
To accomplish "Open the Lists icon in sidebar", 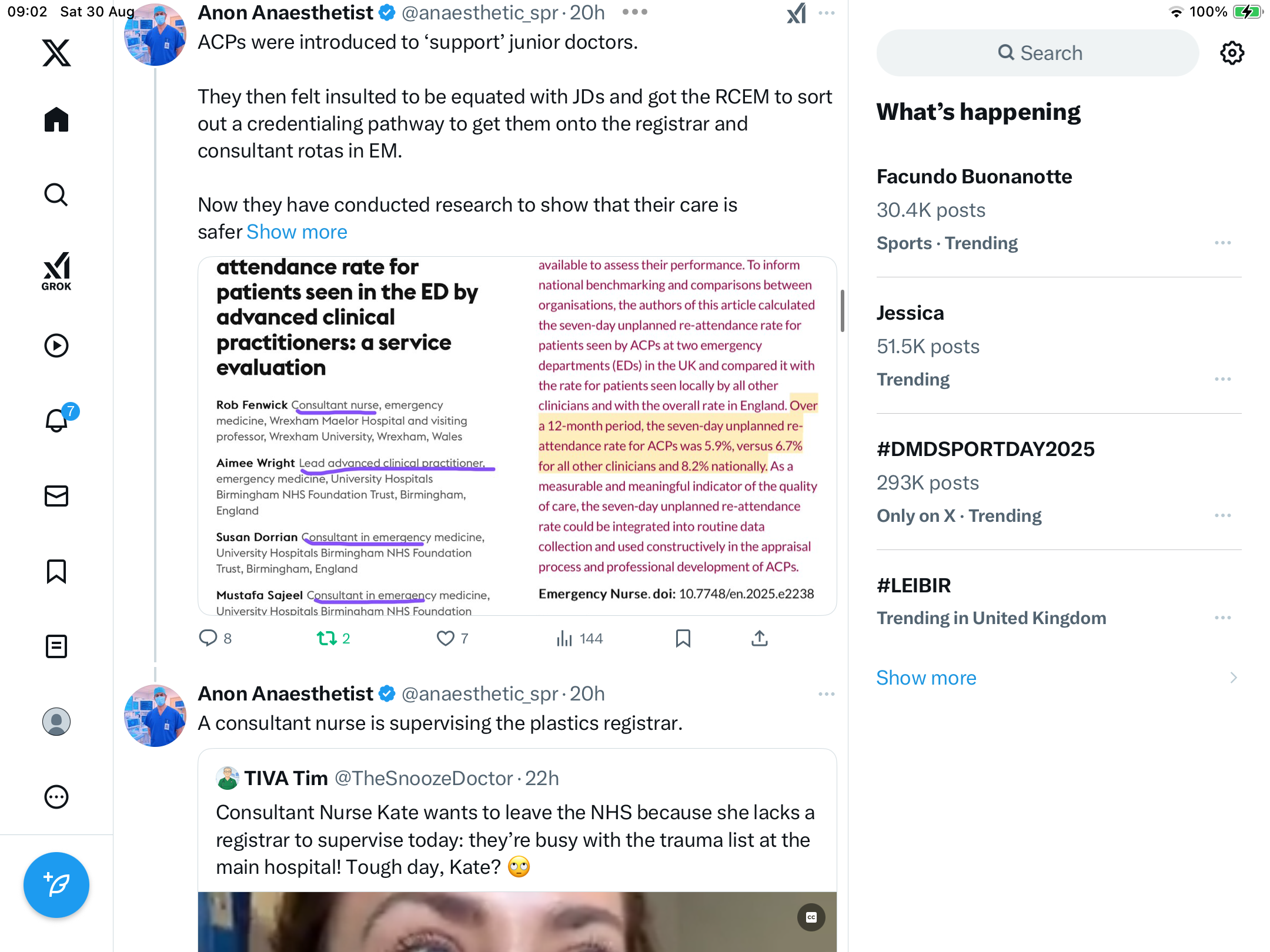I will (56, 646).
